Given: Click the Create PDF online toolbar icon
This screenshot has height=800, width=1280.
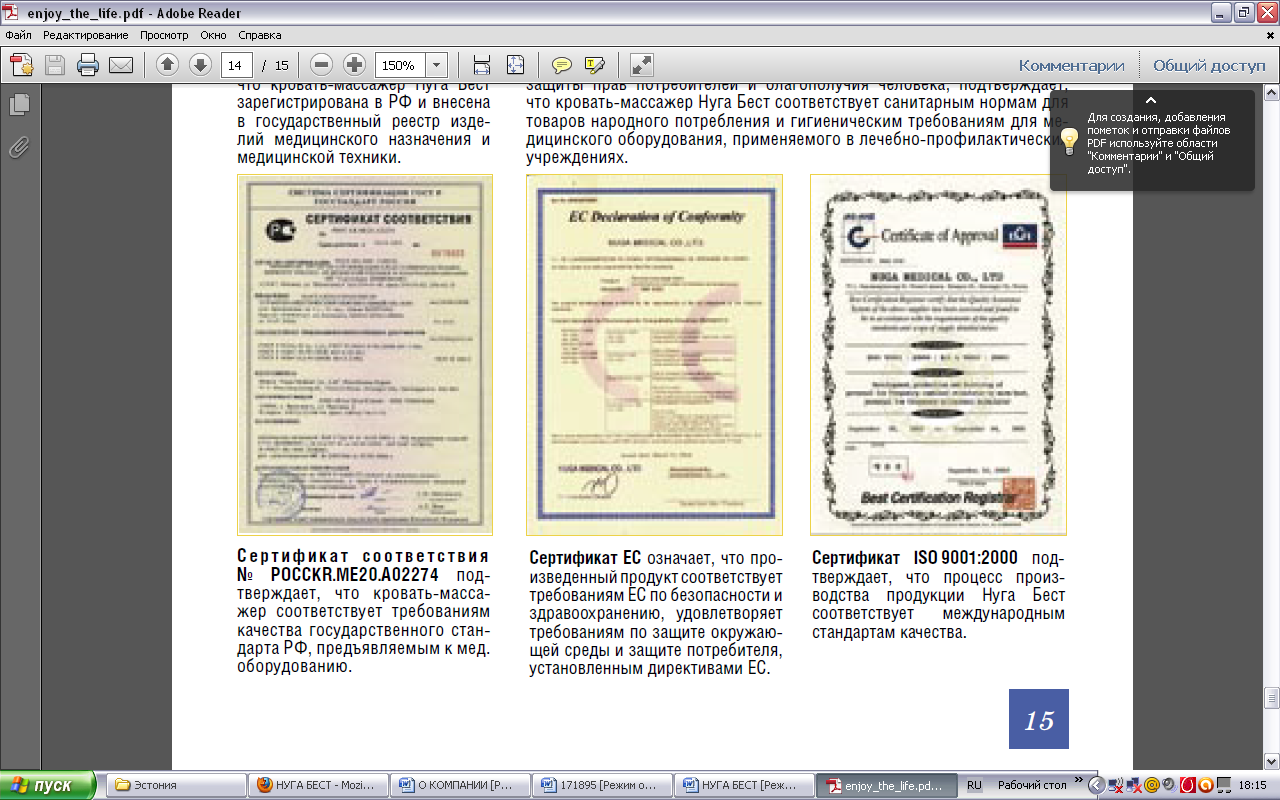Looking at the screenshot, I should pos(22,66).
